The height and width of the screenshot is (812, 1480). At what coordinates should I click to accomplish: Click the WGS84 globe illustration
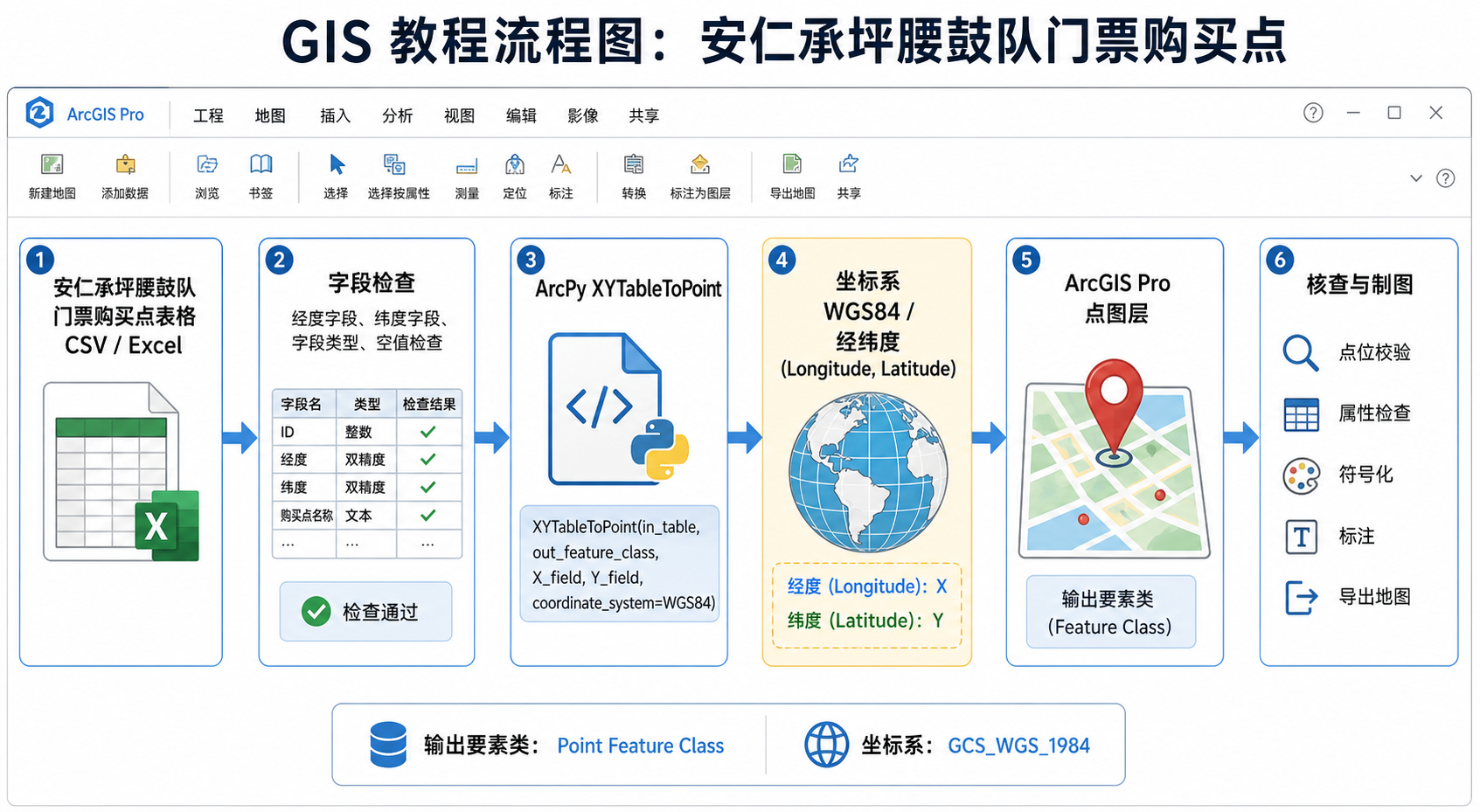(867, 472)
